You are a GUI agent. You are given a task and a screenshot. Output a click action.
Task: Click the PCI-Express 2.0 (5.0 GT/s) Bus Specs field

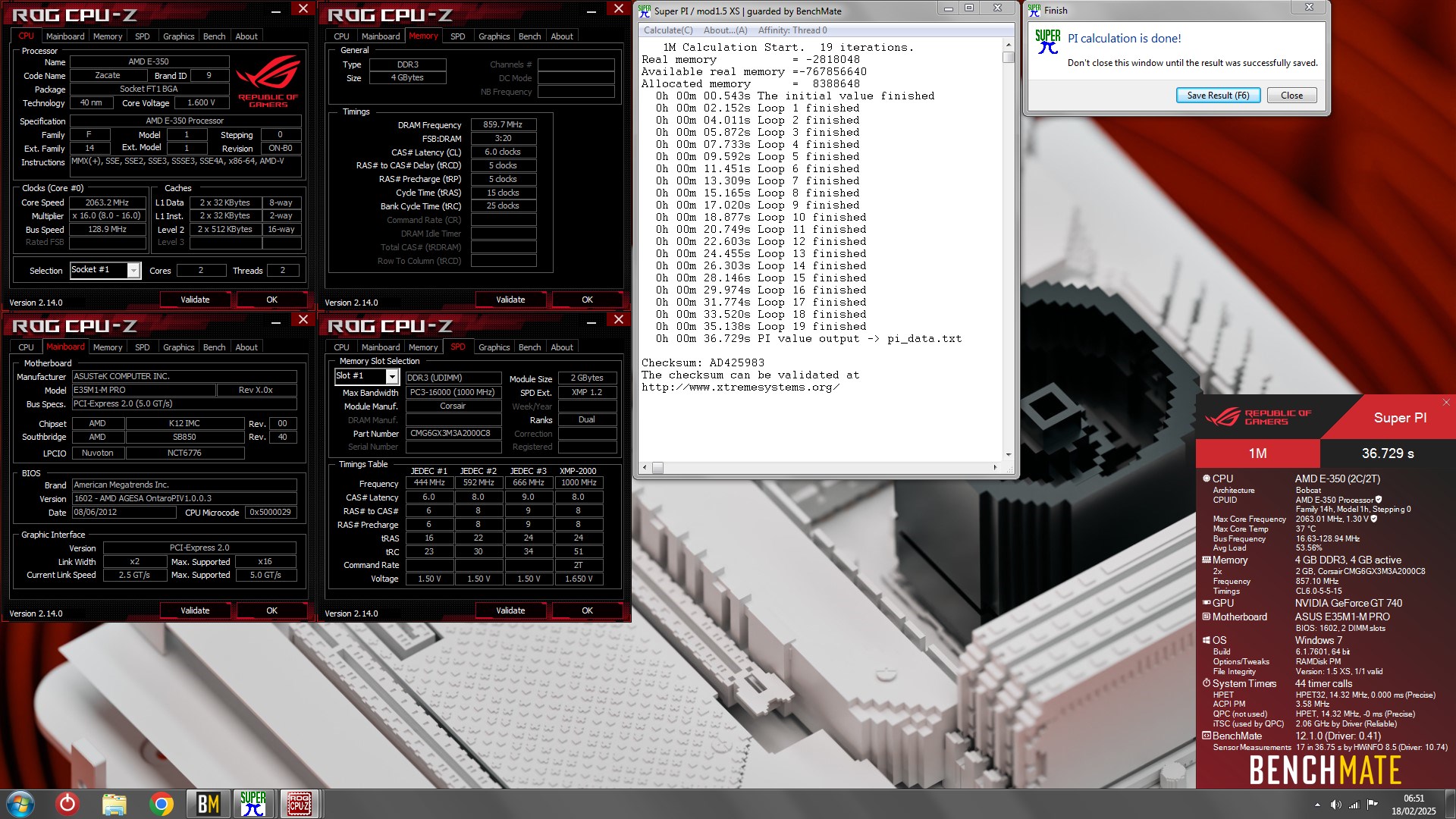(x=184, y=403)
